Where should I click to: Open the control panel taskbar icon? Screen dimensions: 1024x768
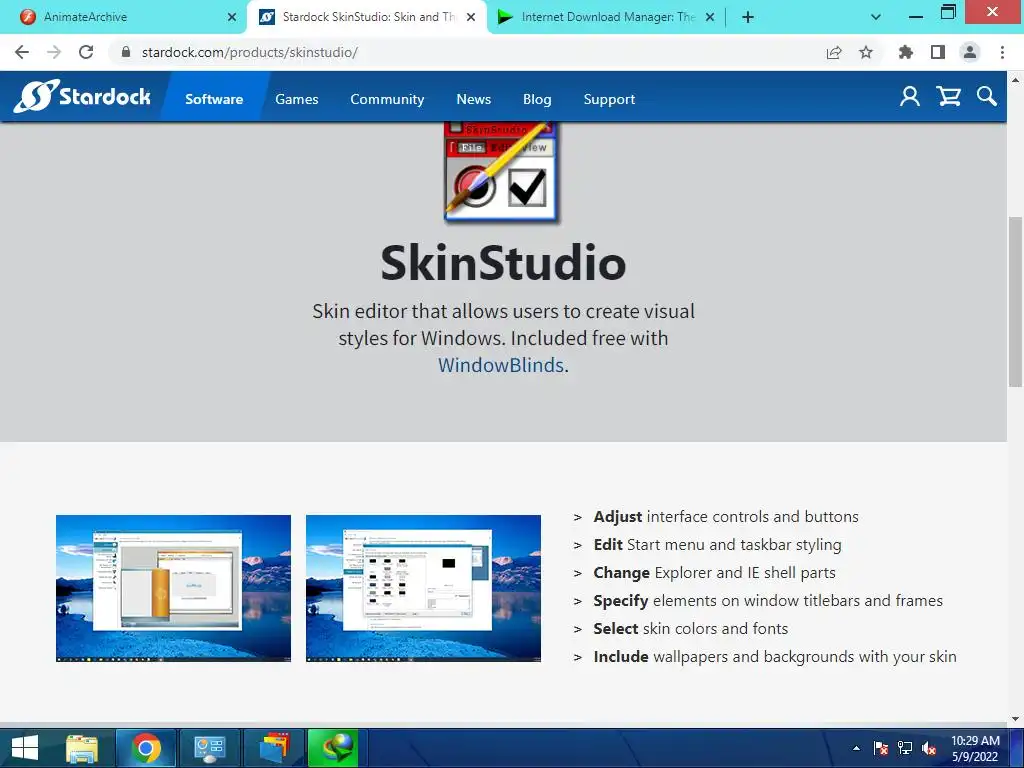210,748
